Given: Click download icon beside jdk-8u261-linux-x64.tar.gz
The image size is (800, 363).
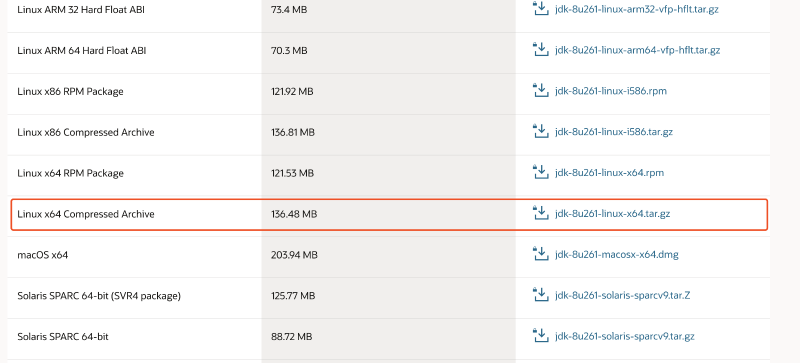Looking at the screenshot, I should (x=540, y=213).
